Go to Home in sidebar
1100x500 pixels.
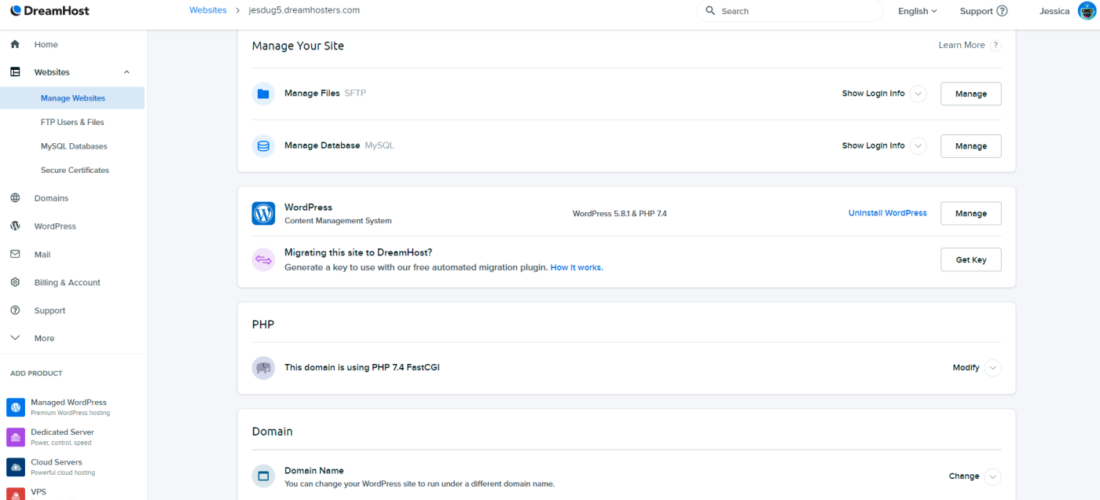[46, 44]
